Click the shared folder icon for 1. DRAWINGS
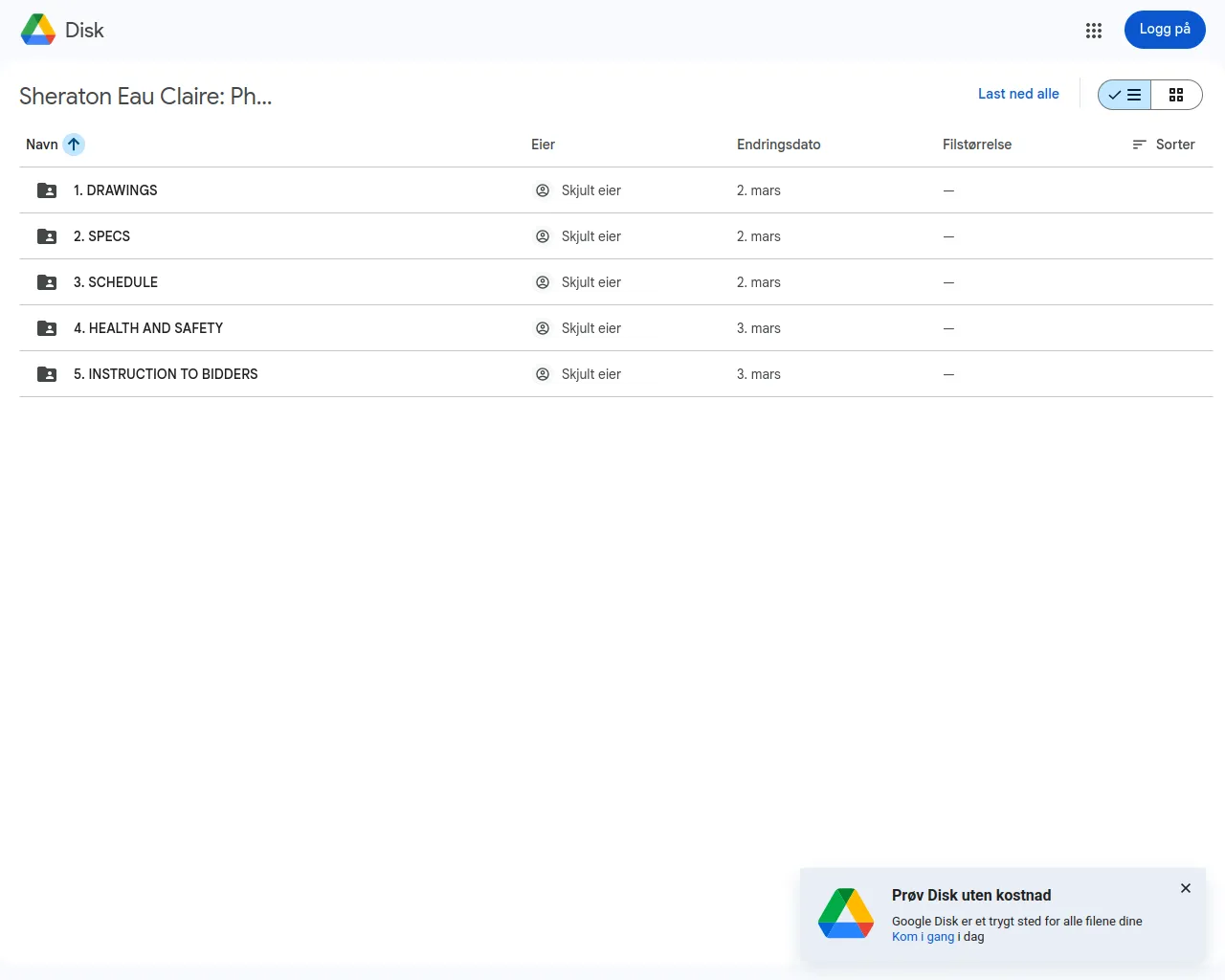This screenshot has height=980, width=1225. pos(47,190)
